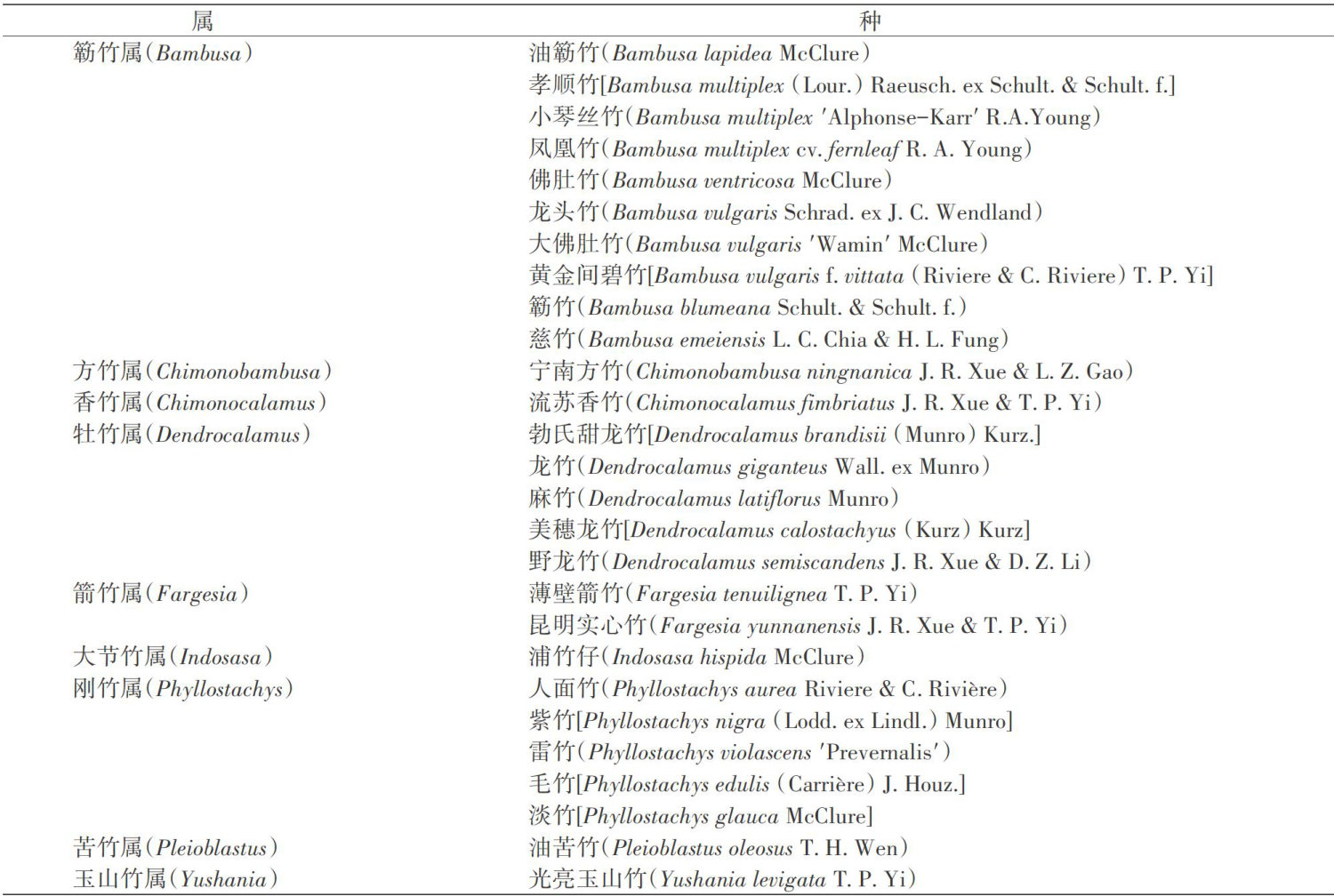
Task: Click the 种 column header
Action: 869,20
